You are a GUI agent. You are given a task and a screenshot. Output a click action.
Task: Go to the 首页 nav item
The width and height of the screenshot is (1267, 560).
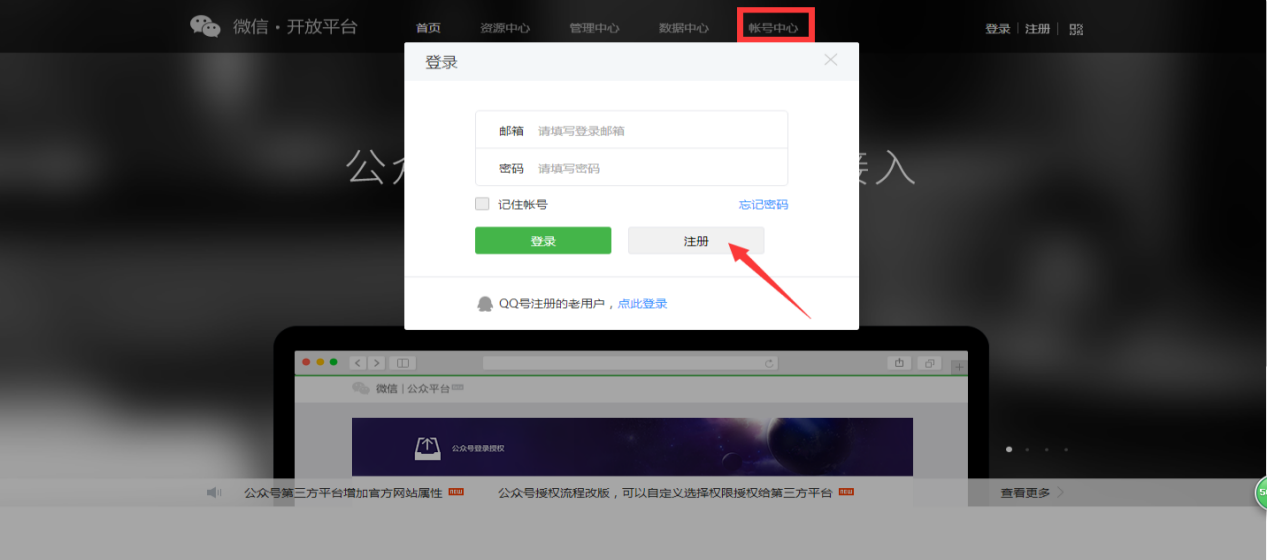(x=428, y=28)
